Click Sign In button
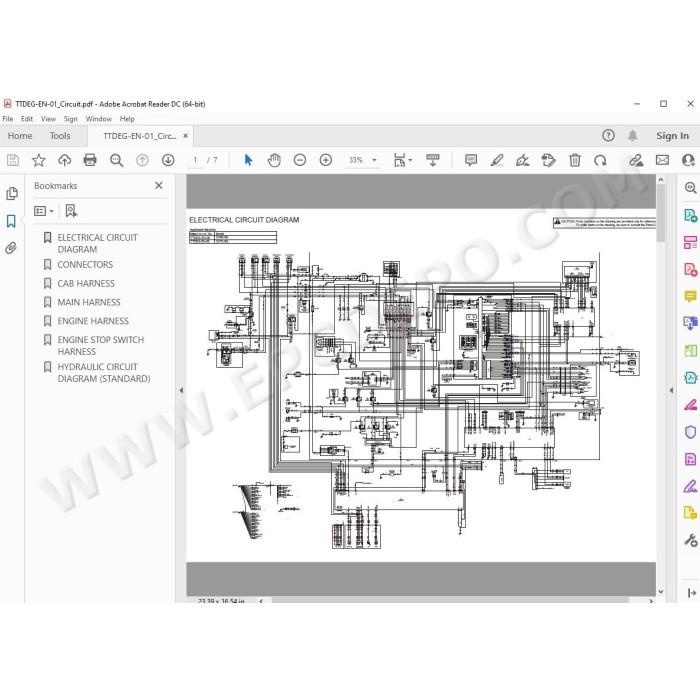Image resolution: width=700 pixels, height=700 pixels. tap(672, 136)
